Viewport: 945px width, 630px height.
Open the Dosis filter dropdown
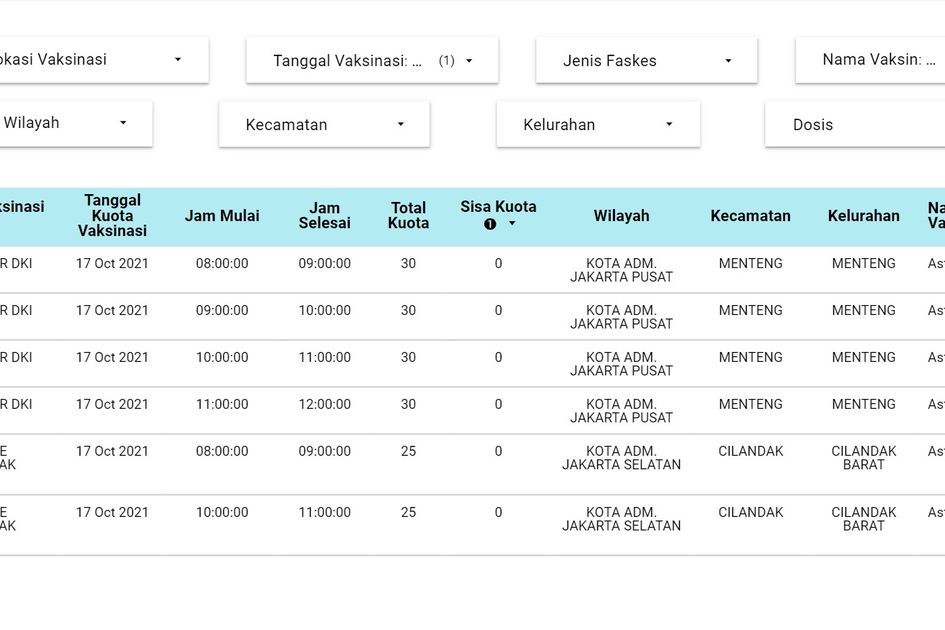pos(853,125)
